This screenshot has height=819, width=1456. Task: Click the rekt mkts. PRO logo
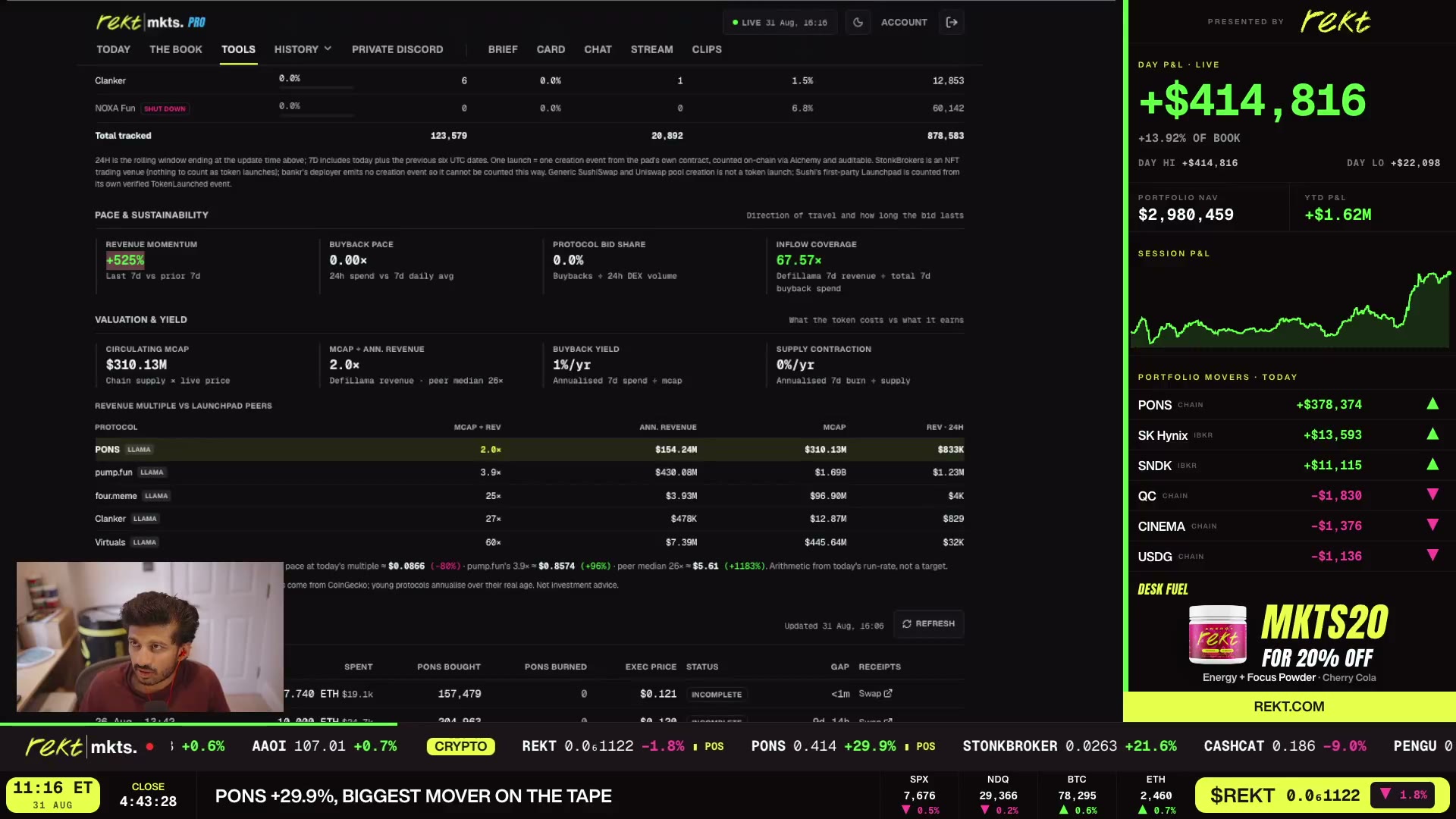point(151,22)
